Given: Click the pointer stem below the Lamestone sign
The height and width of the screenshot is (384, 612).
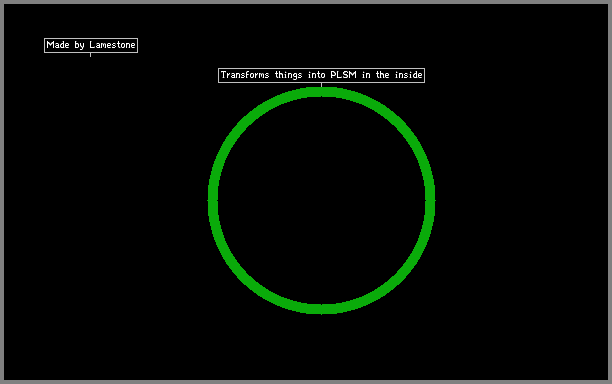Looking at the screenshot, I should [x=91, y=55].
